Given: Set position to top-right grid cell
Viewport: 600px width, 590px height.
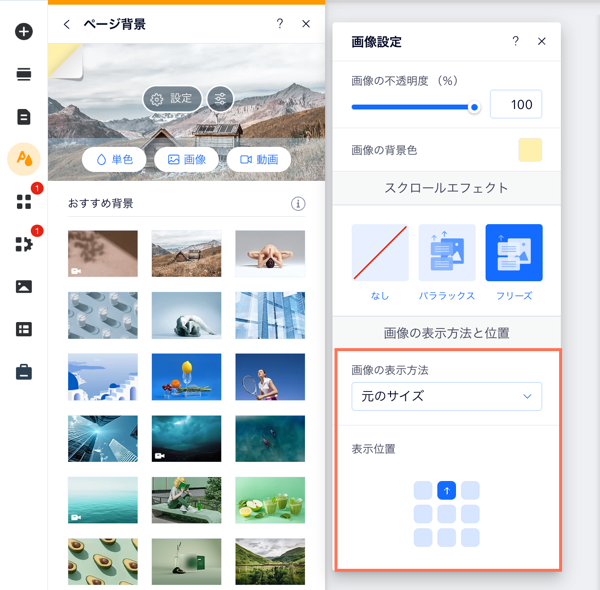Looking at the screenshot, I should pyautogui.click(x=470, y=491).
